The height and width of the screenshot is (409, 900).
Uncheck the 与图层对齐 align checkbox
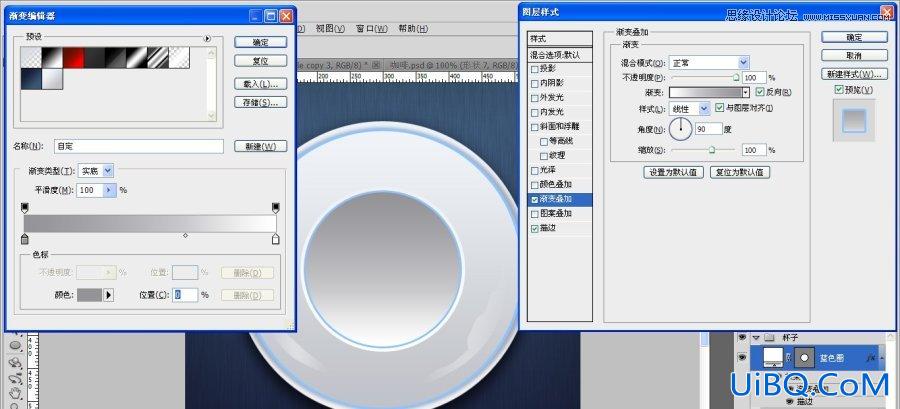click(720, 107)
